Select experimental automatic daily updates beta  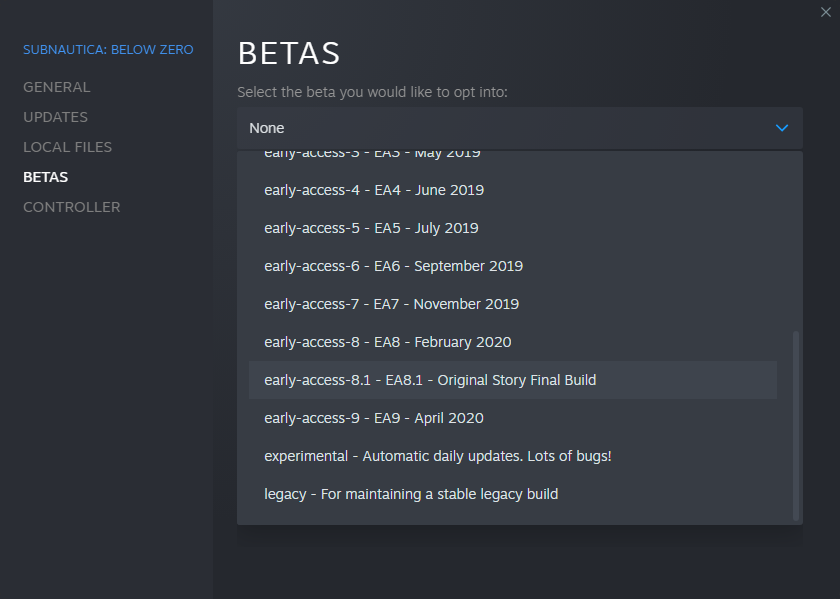437,456
